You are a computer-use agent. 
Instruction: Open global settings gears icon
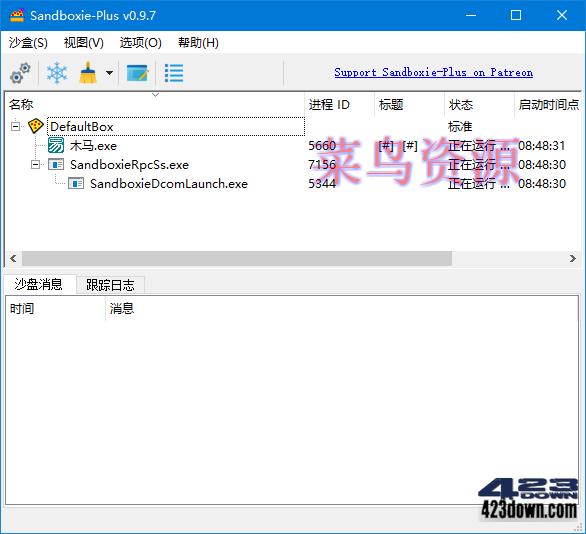click(20, 73)
